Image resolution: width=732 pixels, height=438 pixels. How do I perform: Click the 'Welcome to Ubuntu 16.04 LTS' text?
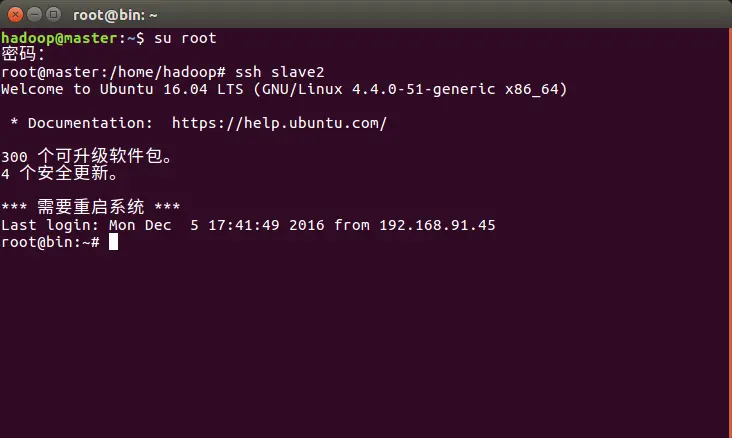122,89
